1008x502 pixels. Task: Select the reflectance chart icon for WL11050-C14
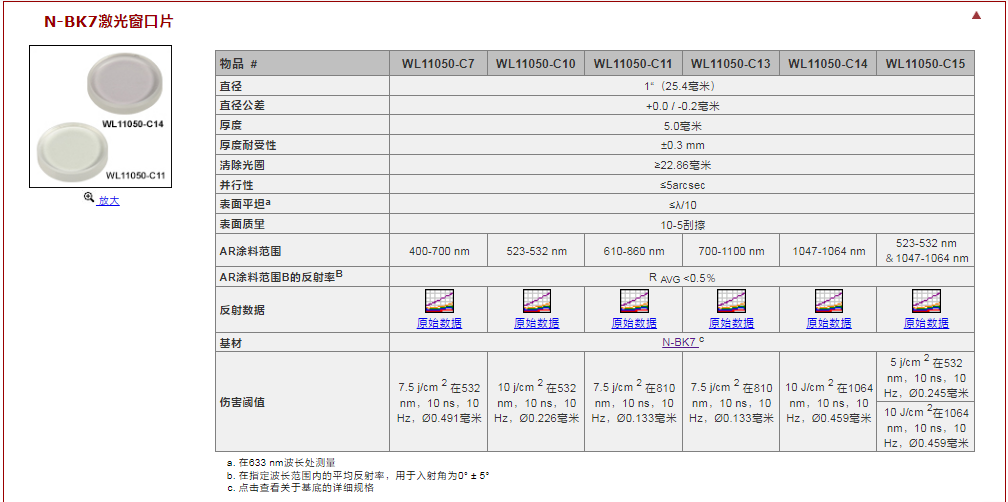pos(828,301)
